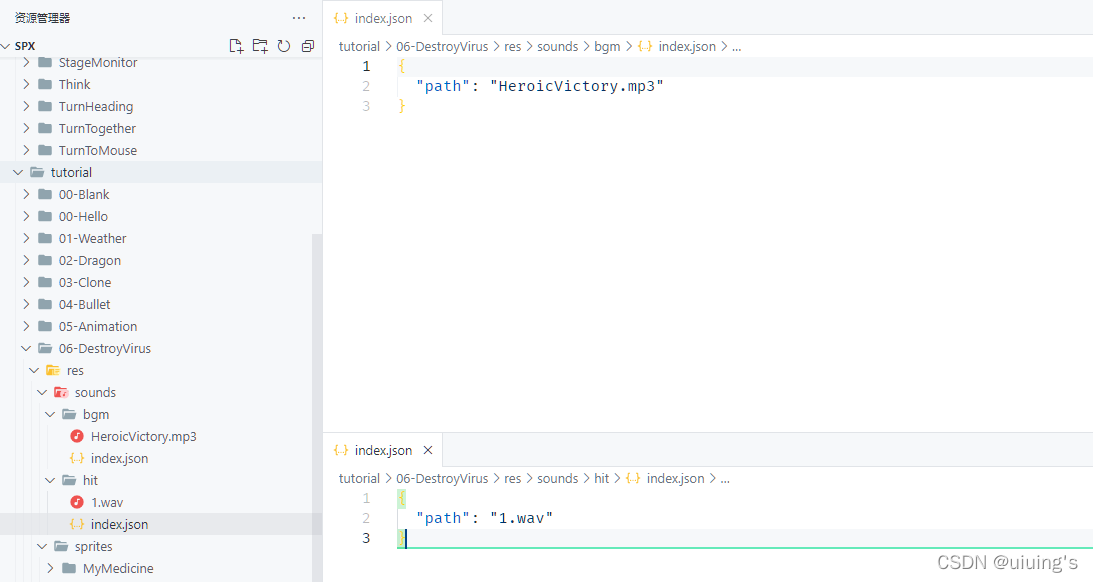Click the explorer vertical scrollbar
Image resolution: width=1093 pixels, height=582 pixels.
(x=317, y=408)
